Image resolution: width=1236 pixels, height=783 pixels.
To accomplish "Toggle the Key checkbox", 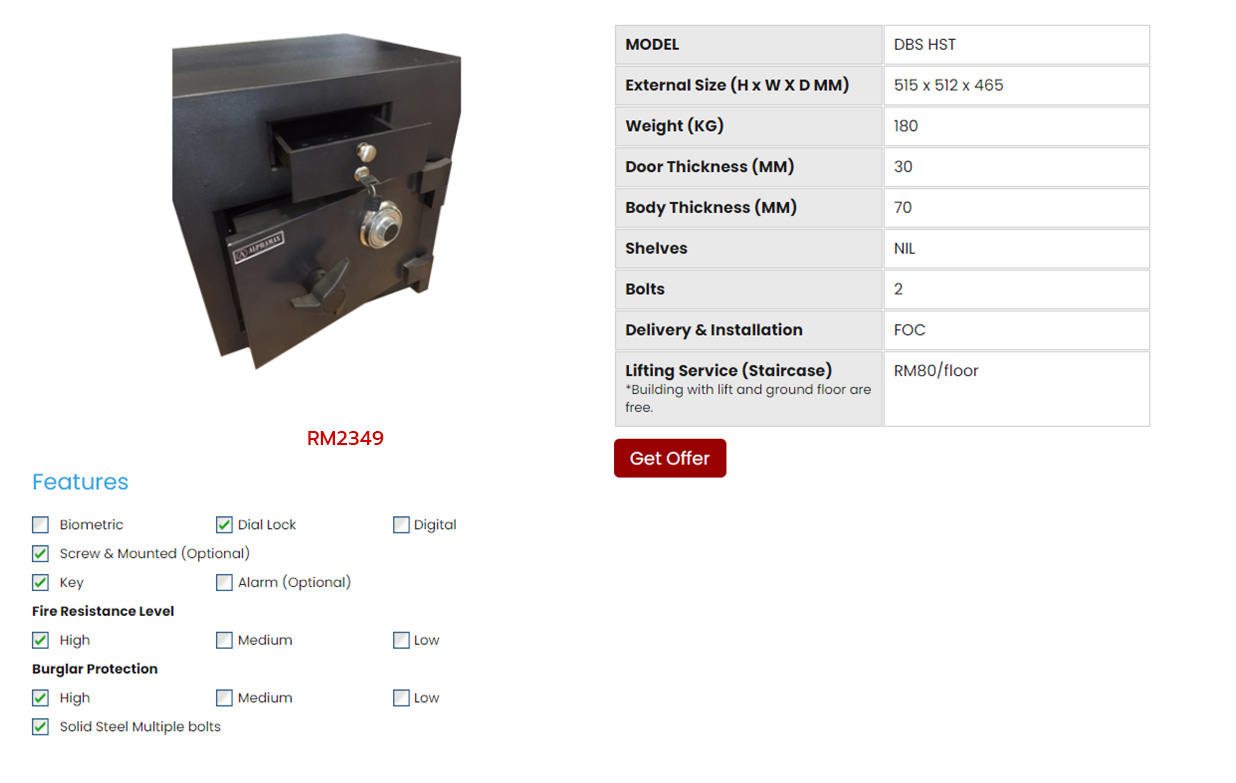I will [x=40, y=583].
